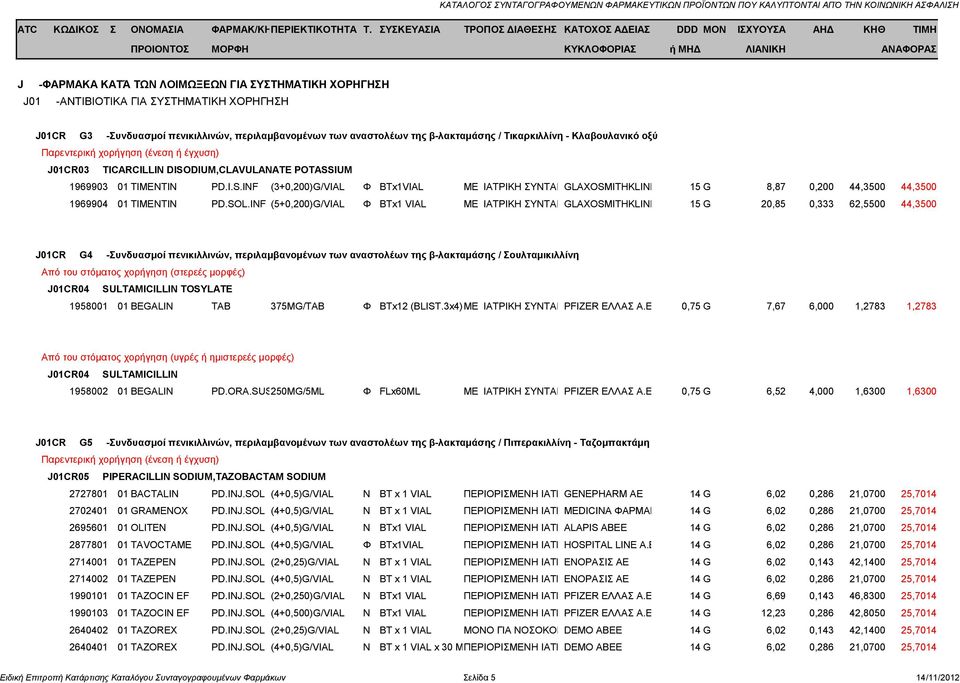The width and height of the screenshot is (960, 683).
Task: Select product code 1958002
Action: tap(88, 391)
